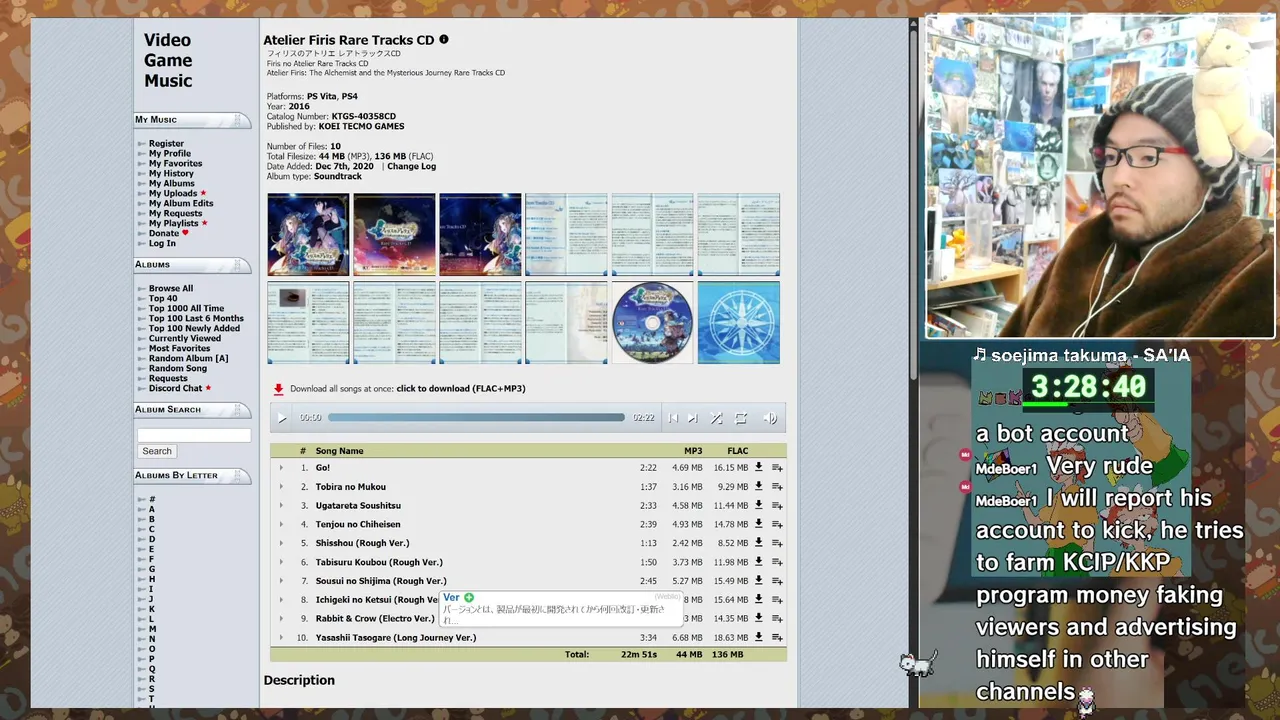Click 'click to download (FLAC+MP3)' link

pos(460,389)
